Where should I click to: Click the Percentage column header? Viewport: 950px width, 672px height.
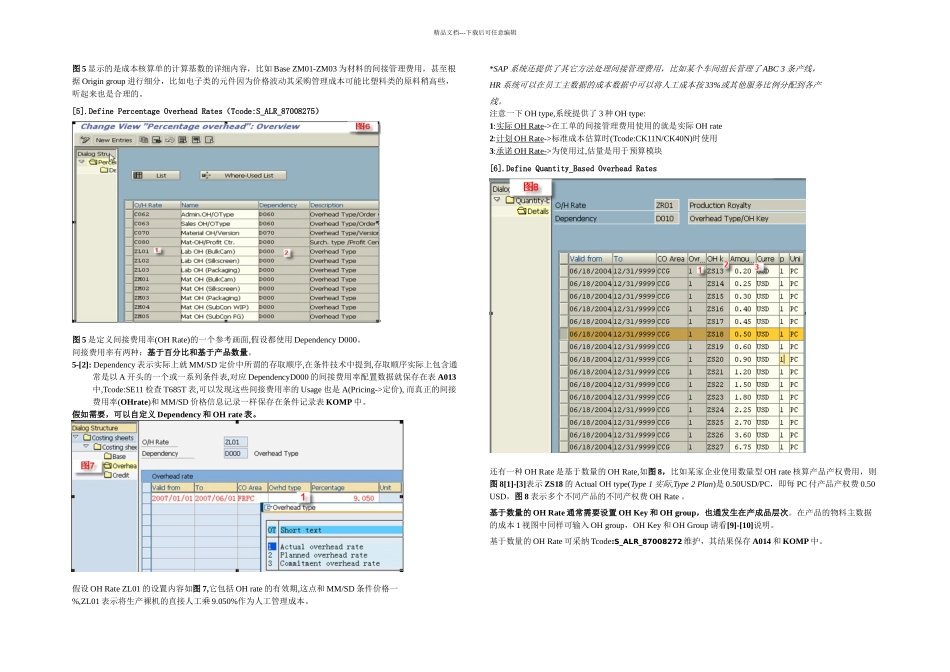344,487
